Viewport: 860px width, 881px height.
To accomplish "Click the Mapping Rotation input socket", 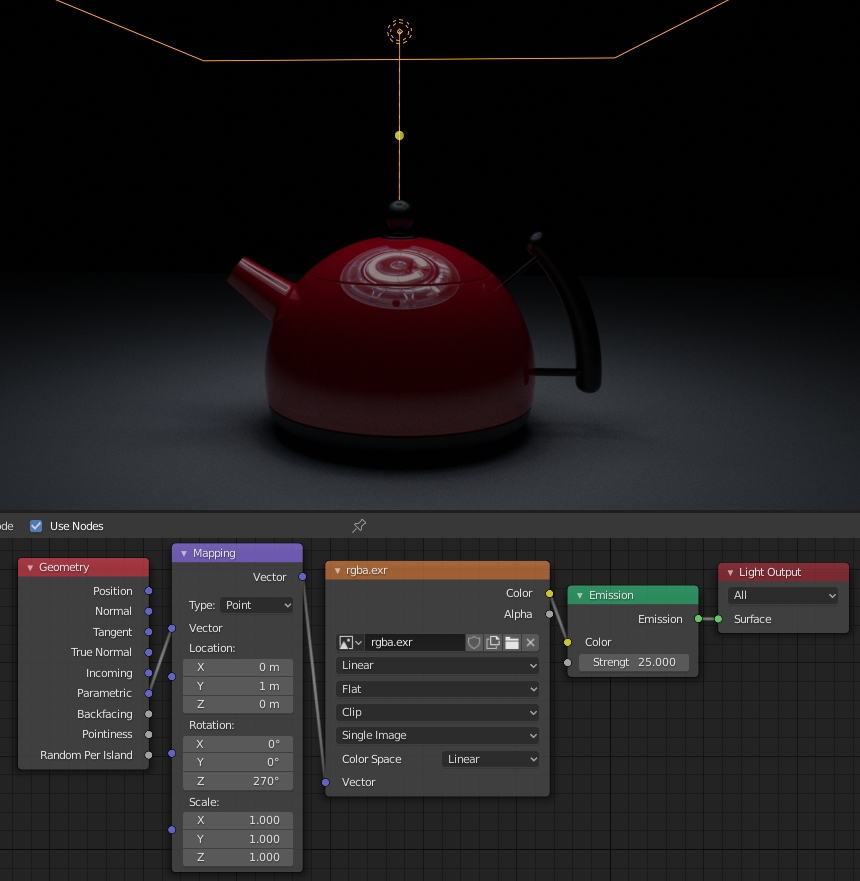I will point(172,753).
